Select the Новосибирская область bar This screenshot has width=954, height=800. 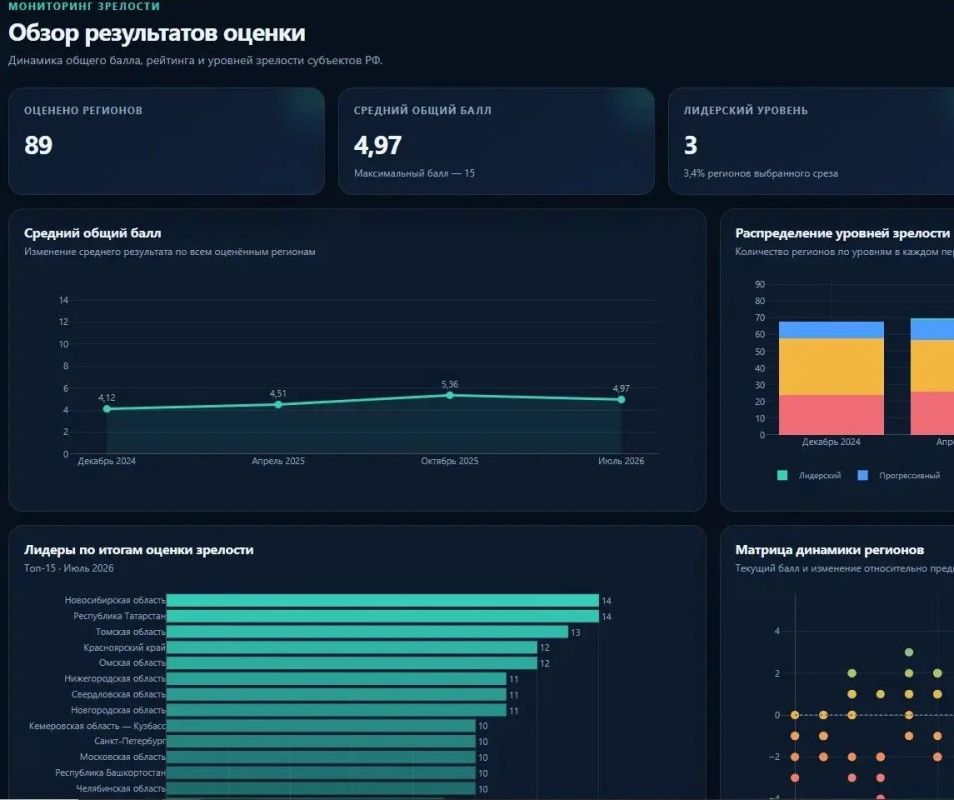click(x=383, y=600)
